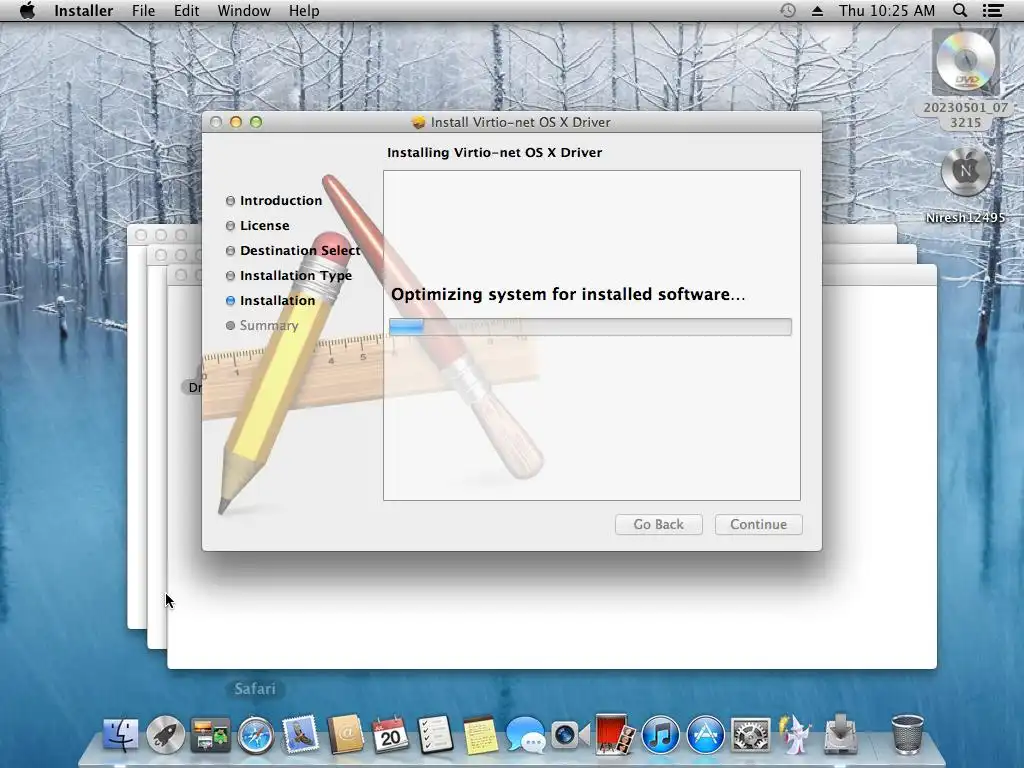
Task: Click the Continue button
Action: click(x=758, y=524)
